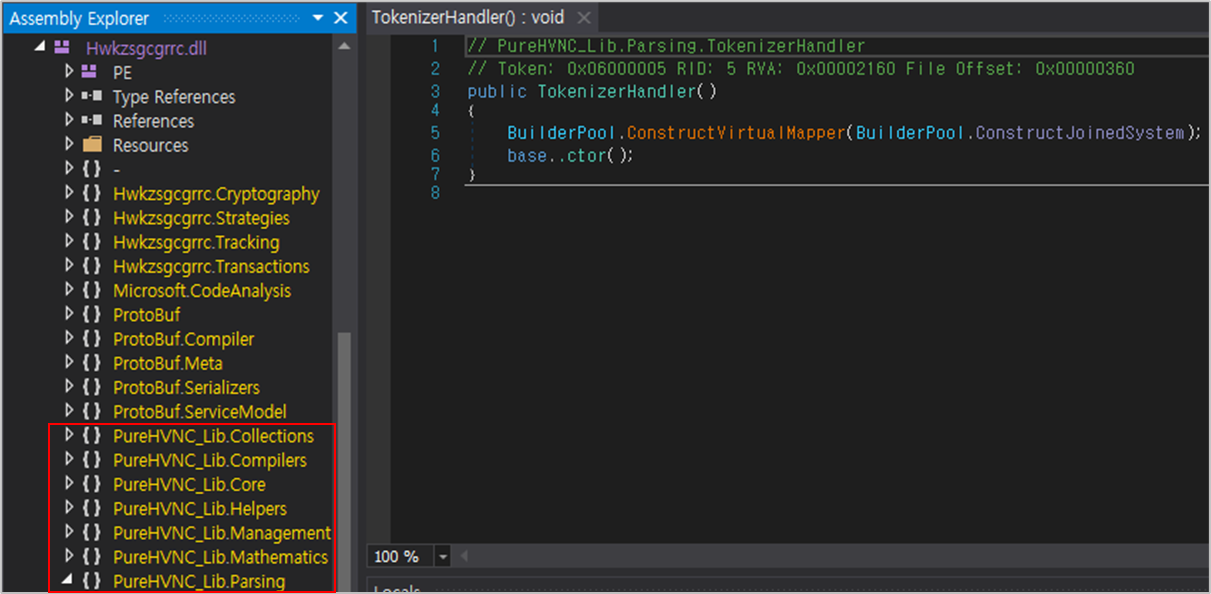This screenshot has width=1211, height=594.
Task: Expand the Hwkzsgcgrrc.Cryptography namespace
Action: [x=69, y=193]
